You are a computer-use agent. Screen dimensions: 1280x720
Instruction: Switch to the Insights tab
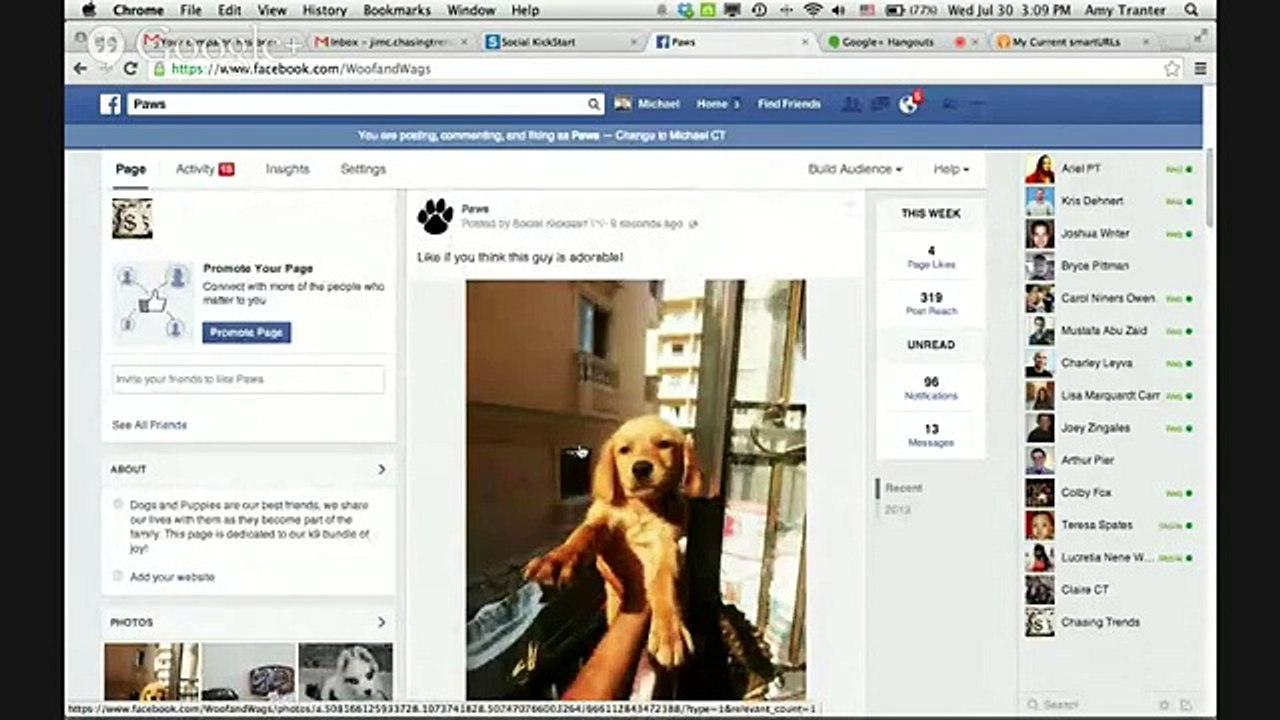287,169
